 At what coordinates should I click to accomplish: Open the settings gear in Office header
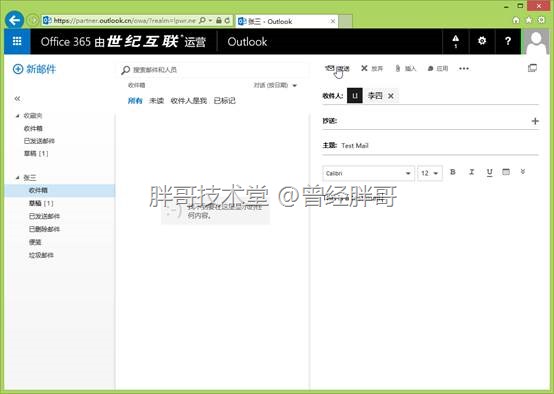[x=482, y=41]
